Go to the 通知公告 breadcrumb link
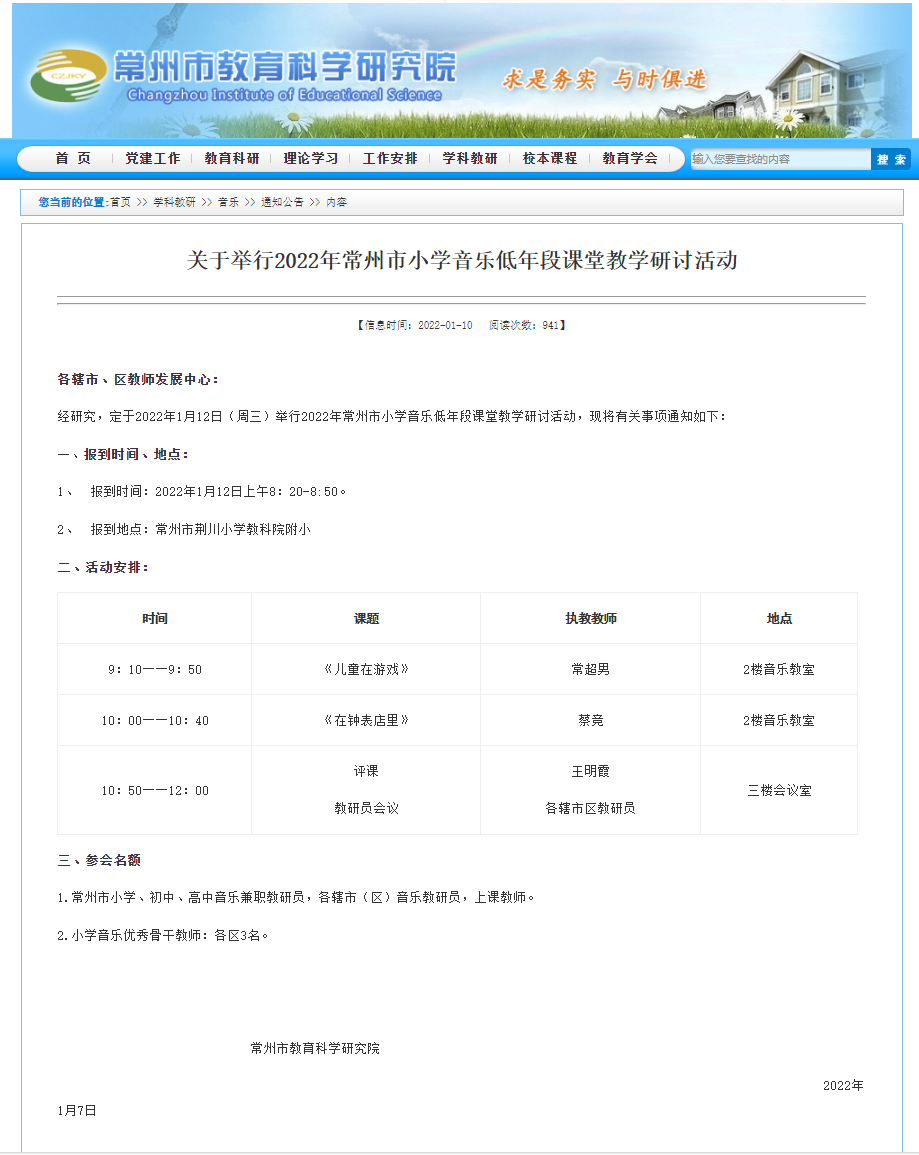The image size is (919, 1155). pyautogui.click(x=282, y=202)
